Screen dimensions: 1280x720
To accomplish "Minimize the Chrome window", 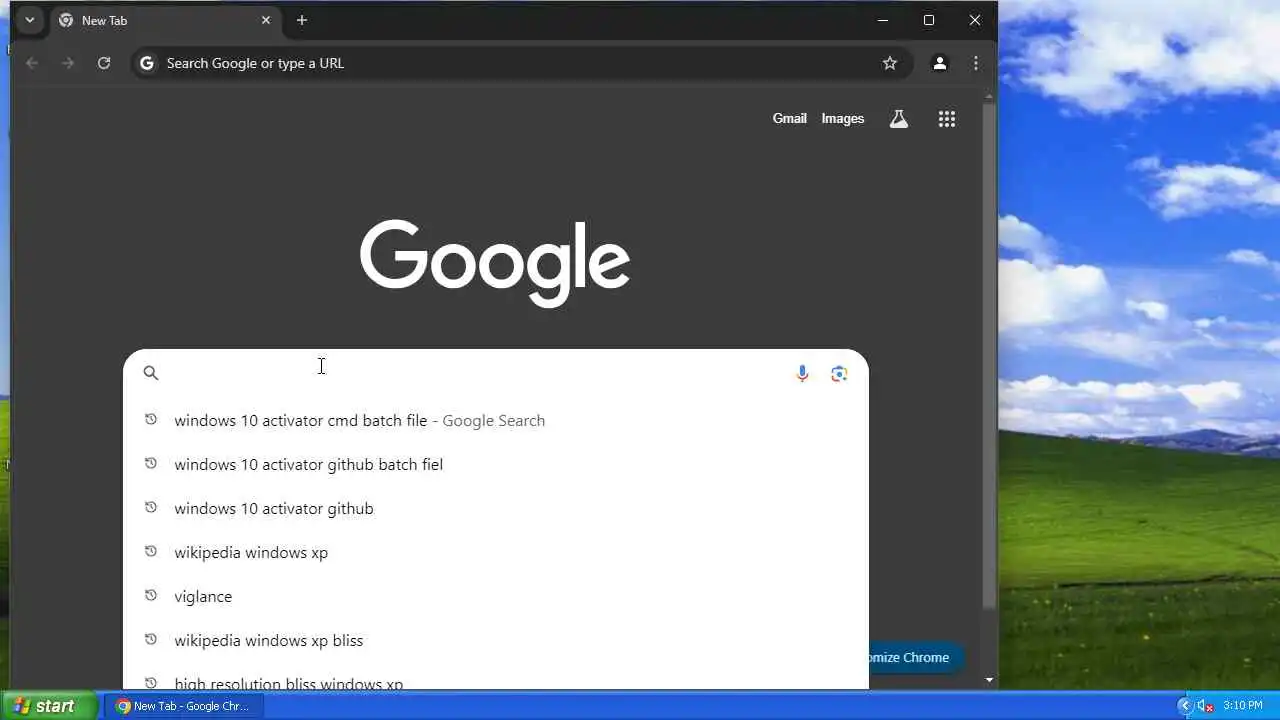I will (x=883, y=20).
